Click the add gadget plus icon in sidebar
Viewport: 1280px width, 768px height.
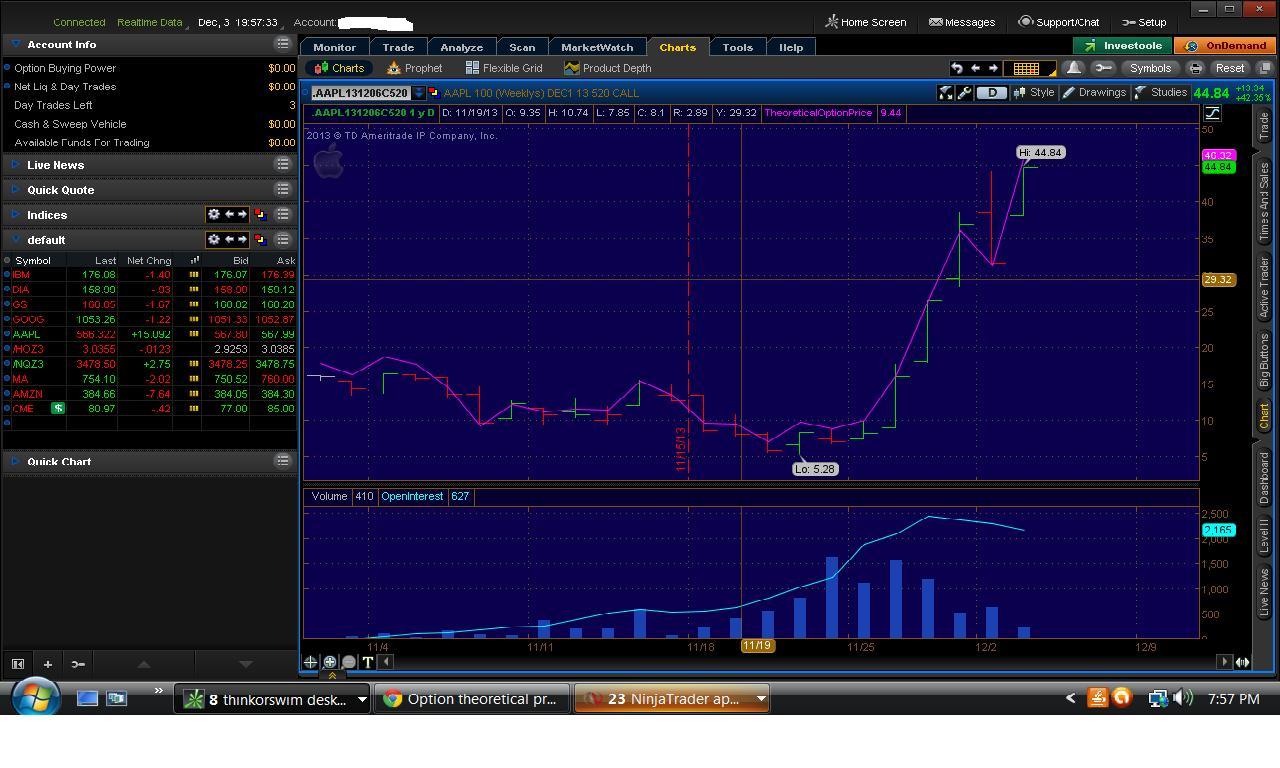point(47,664)
